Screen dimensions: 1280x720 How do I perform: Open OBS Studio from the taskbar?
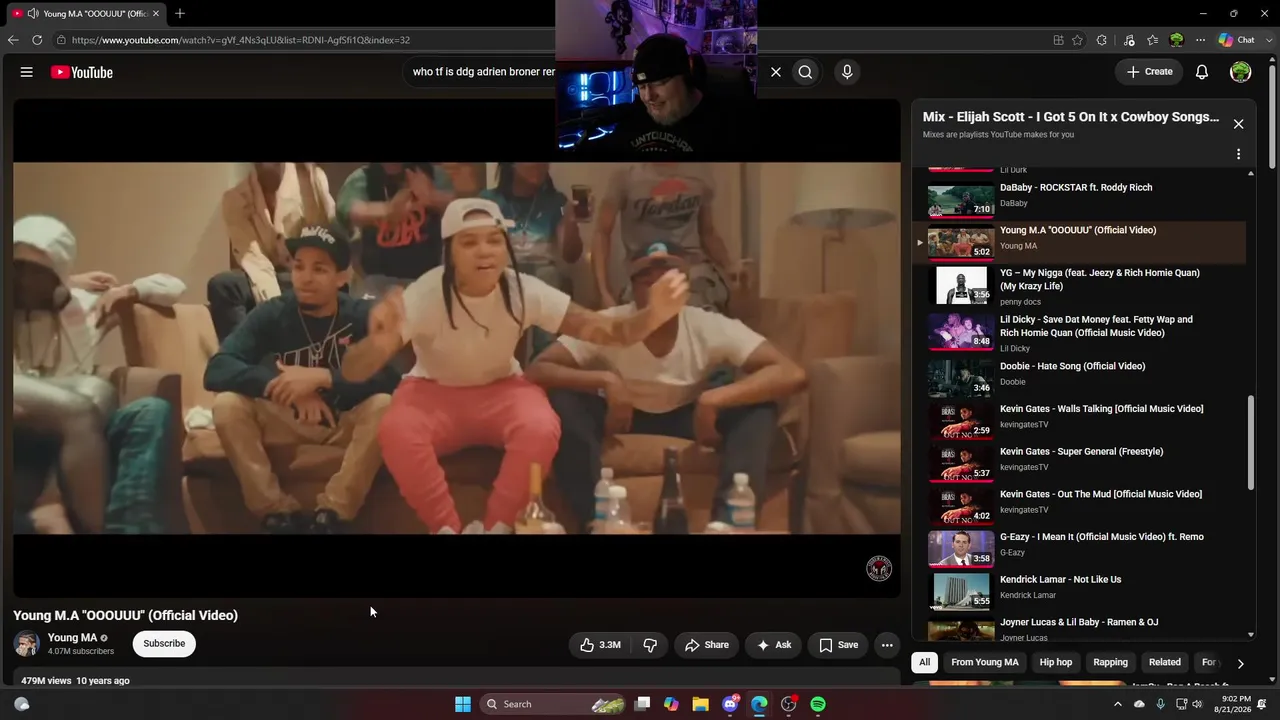pos(789,704)
